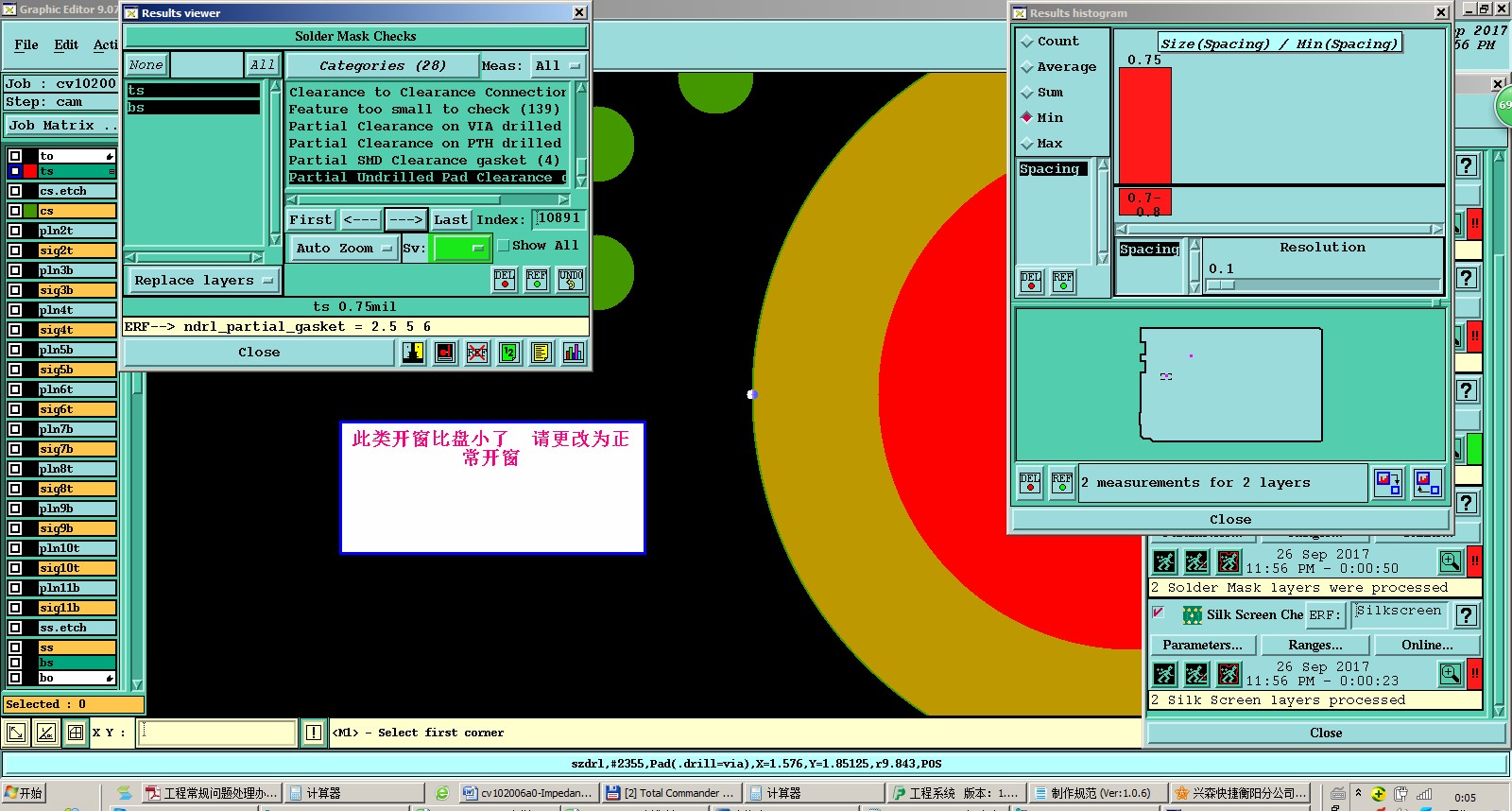Viewport: 1512px width, 811px height.
Task: Open the File menu
Action: [x=26, y=44]
